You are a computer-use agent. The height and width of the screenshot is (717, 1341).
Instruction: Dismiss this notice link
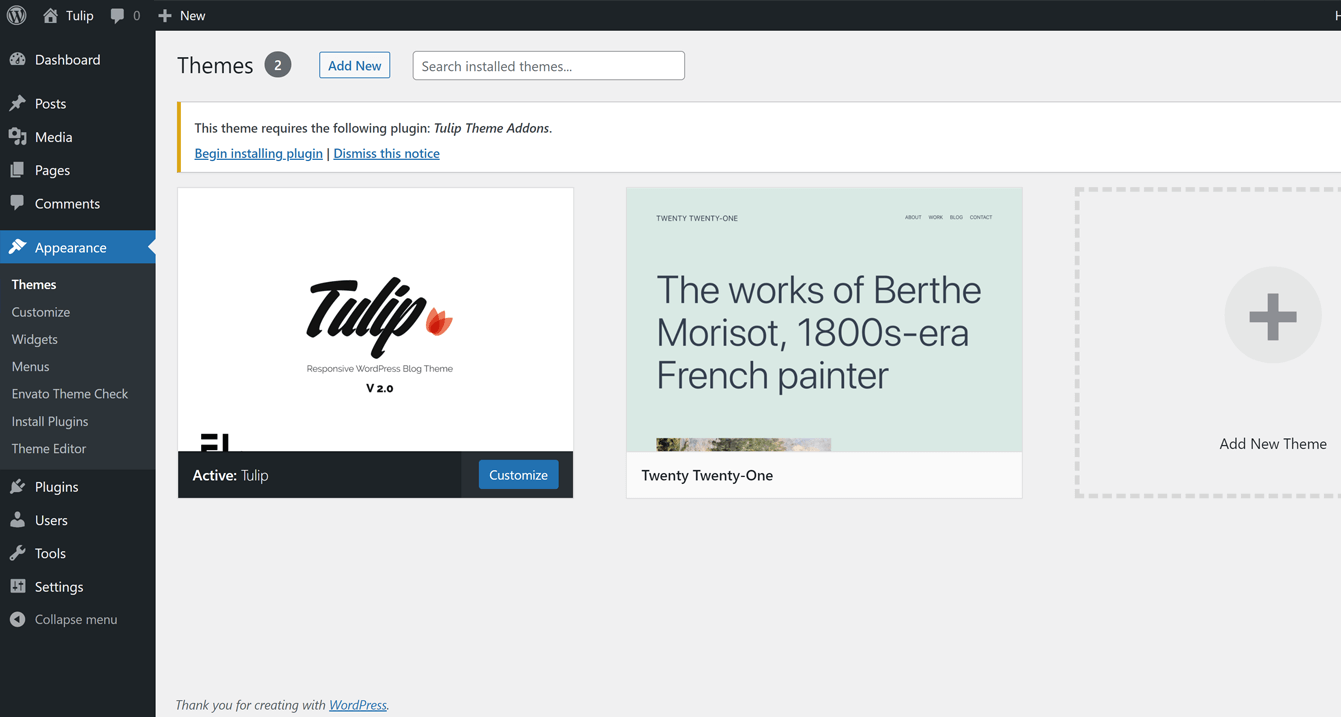386,153
